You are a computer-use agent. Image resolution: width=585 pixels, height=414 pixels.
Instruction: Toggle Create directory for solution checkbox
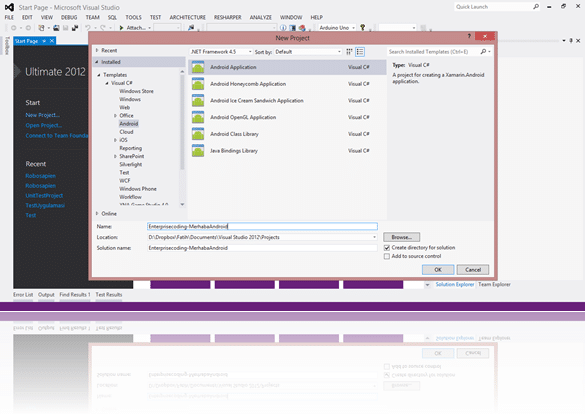387,248
